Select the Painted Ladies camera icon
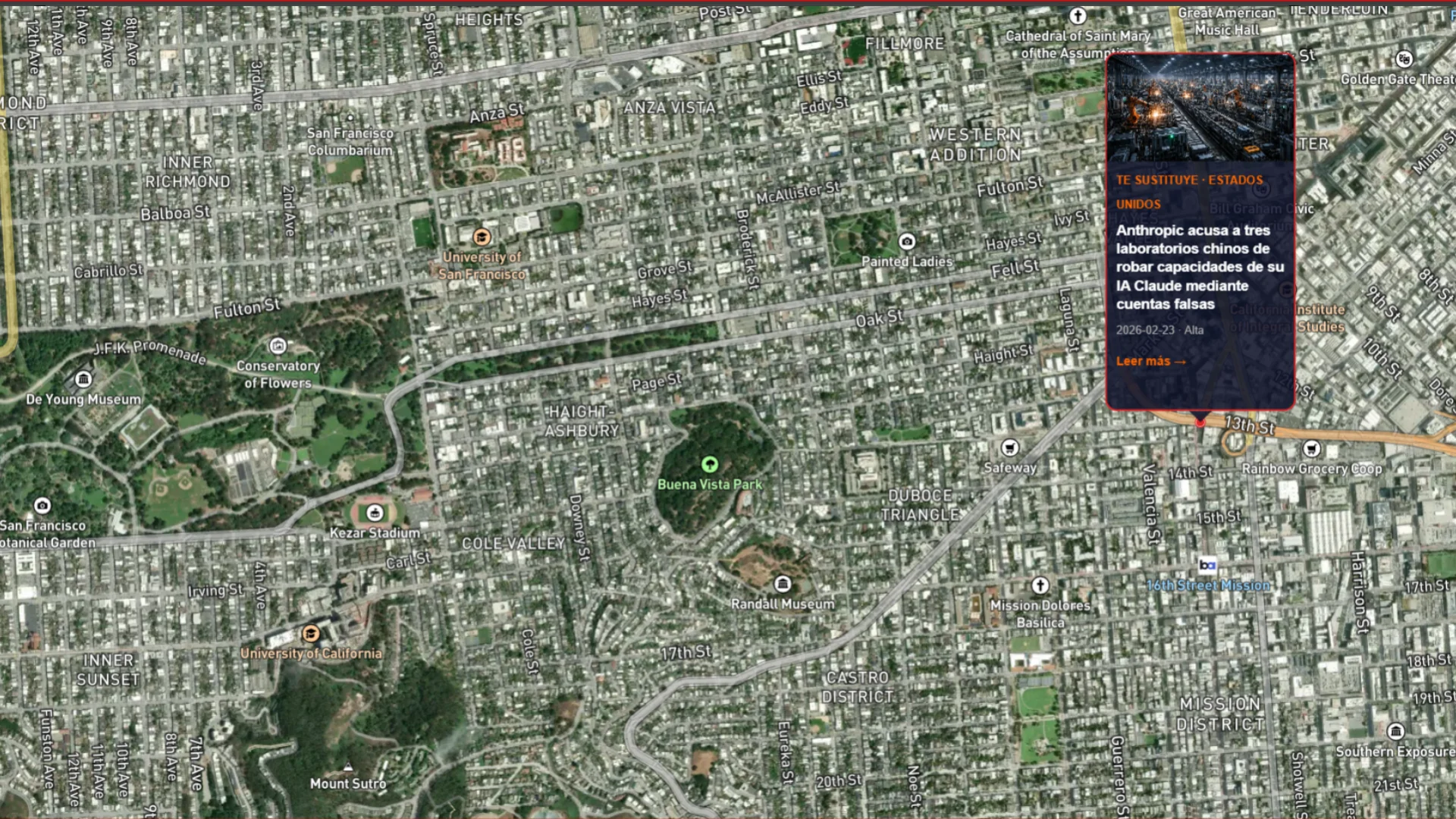Viewport: 1456px width, 819px height. (x=906, y=242)
